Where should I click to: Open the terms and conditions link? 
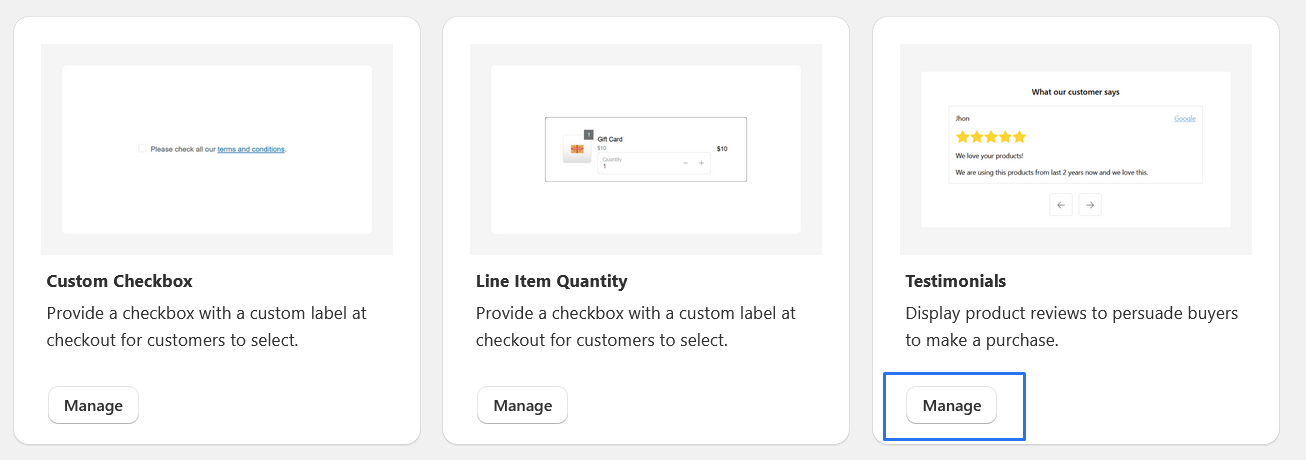(x=251, y=149)
